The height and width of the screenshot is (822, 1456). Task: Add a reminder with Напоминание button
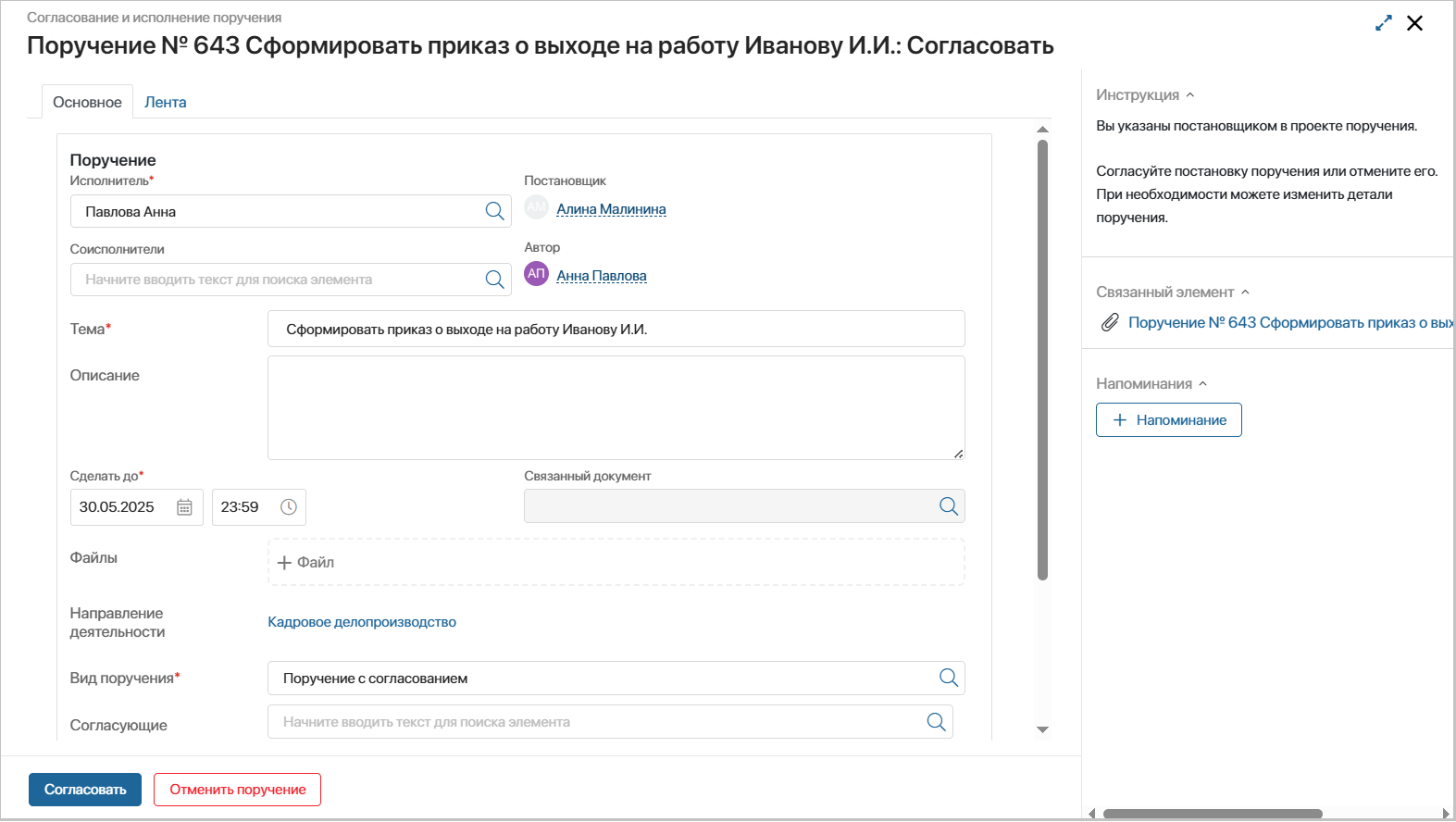[1168, 420]
